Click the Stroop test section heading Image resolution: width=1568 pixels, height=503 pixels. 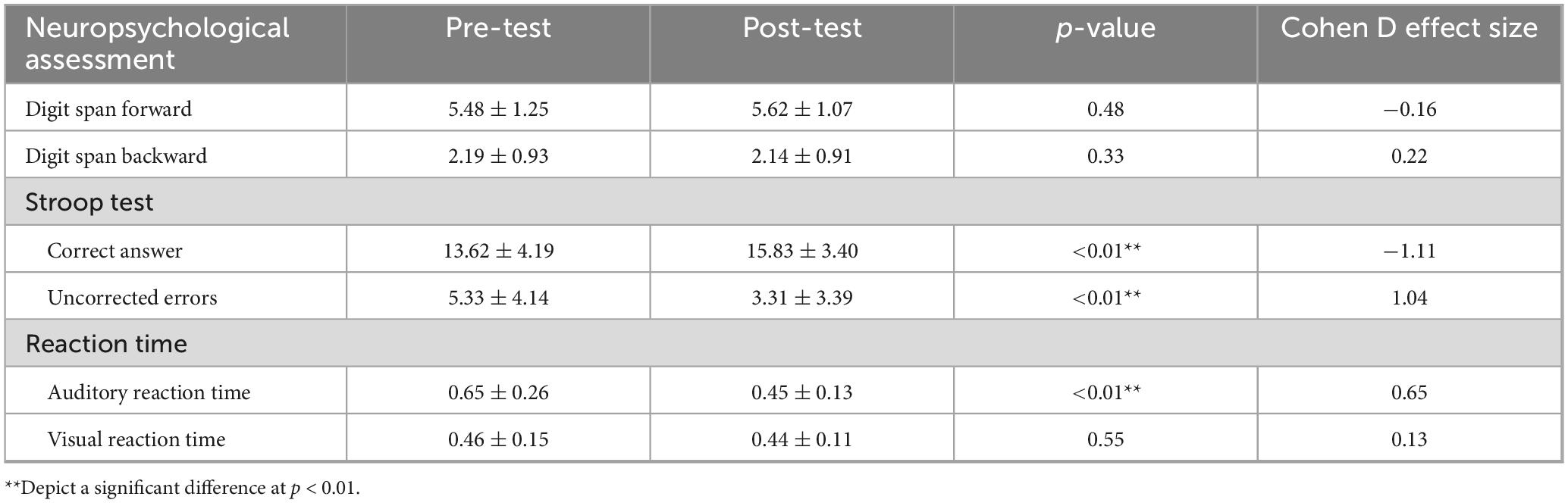89,202
